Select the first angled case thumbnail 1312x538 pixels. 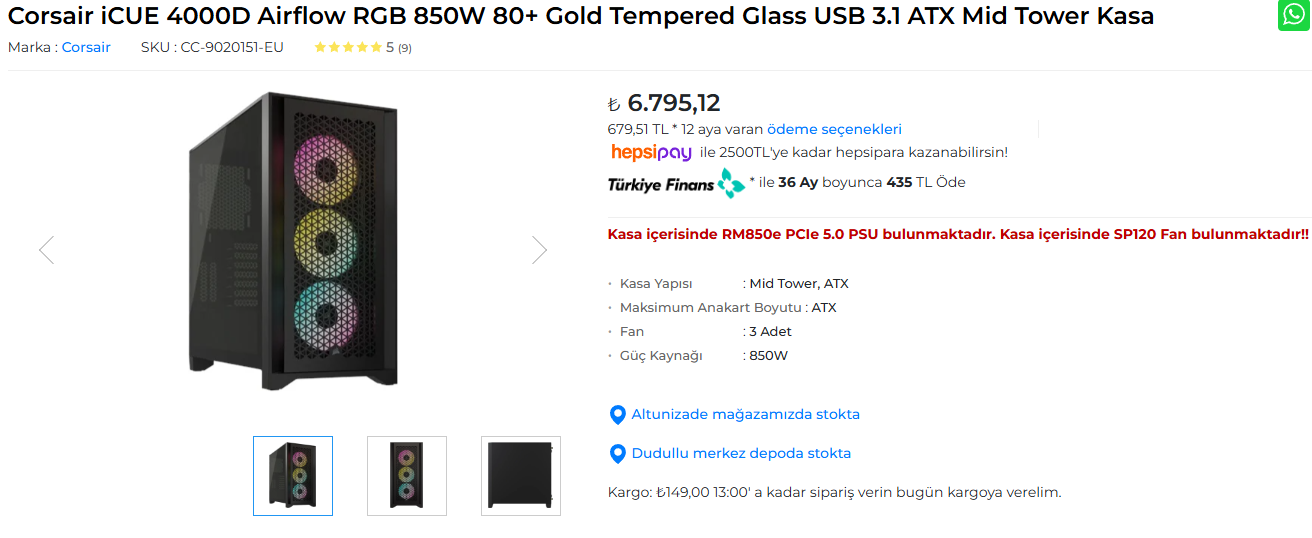(293, 476)
